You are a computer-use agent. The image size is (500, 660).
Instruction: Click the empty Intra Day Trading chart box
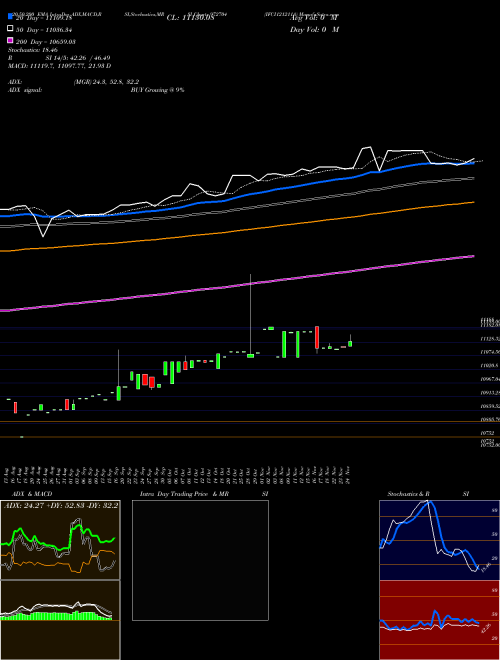pos(200,560)
